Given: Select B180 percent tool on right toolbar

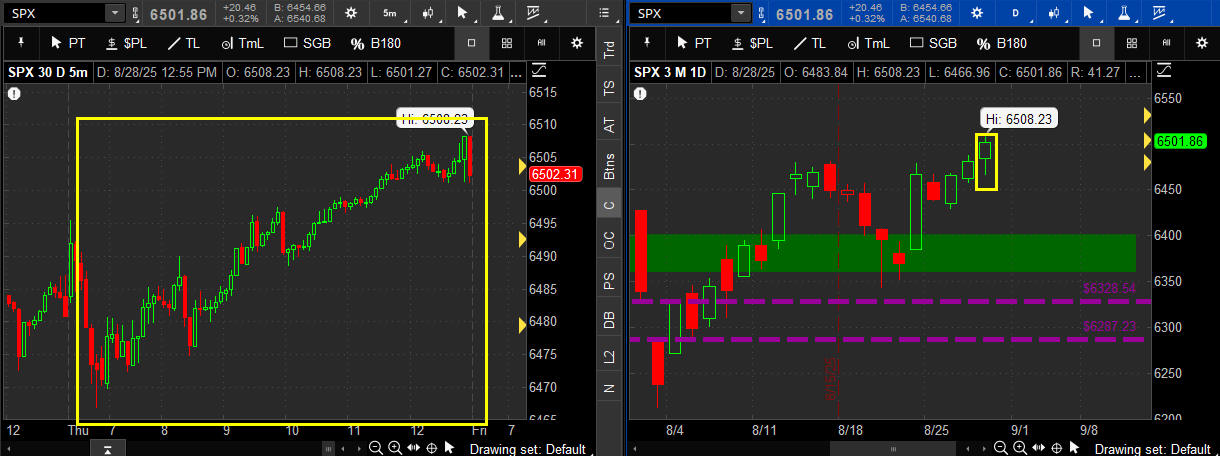Looking at the screenshot, I should [x=1001, y=43].
